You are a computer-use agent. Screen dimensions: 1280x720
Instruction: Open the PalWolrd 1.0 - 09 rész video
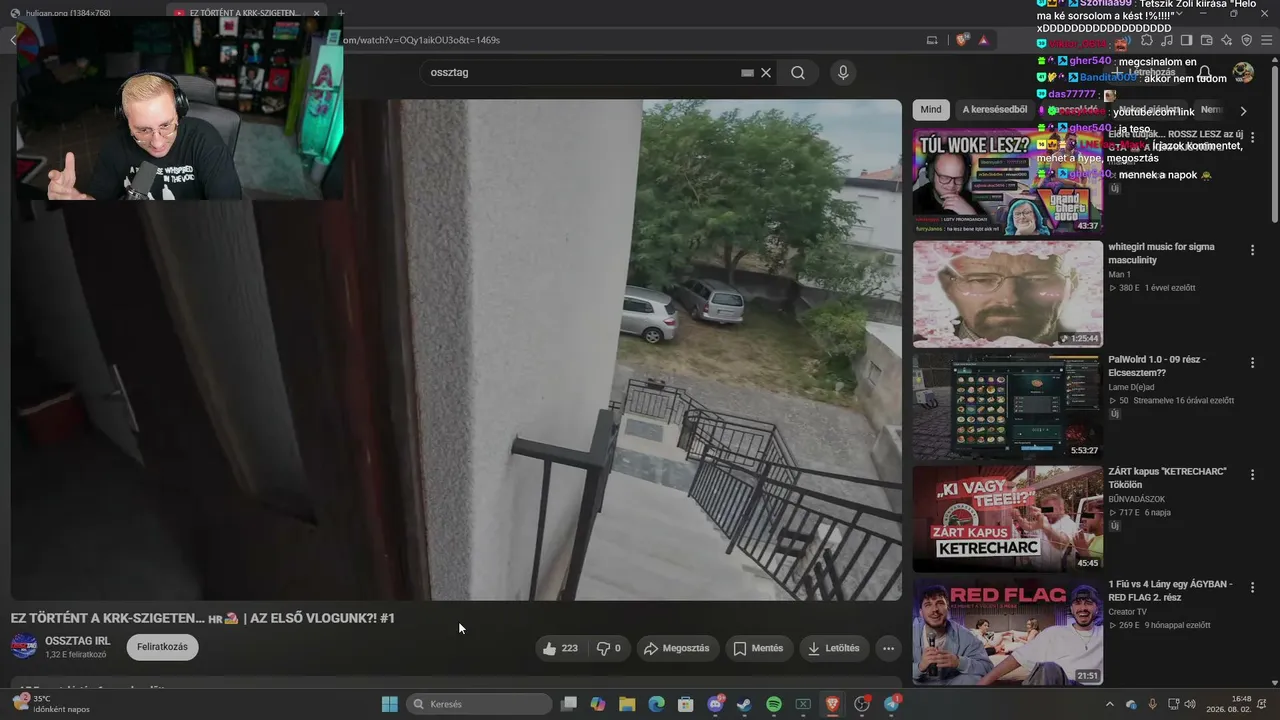pos(1007,406)
